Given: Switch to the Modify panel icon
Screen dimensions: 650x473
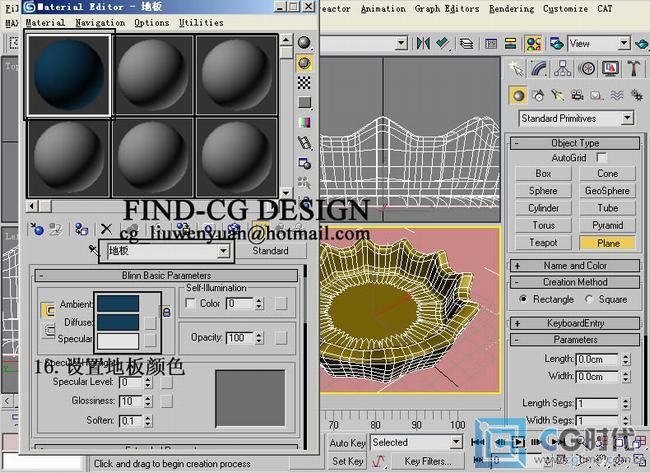Looking at the screenshot, I should (x=539, y=68).
